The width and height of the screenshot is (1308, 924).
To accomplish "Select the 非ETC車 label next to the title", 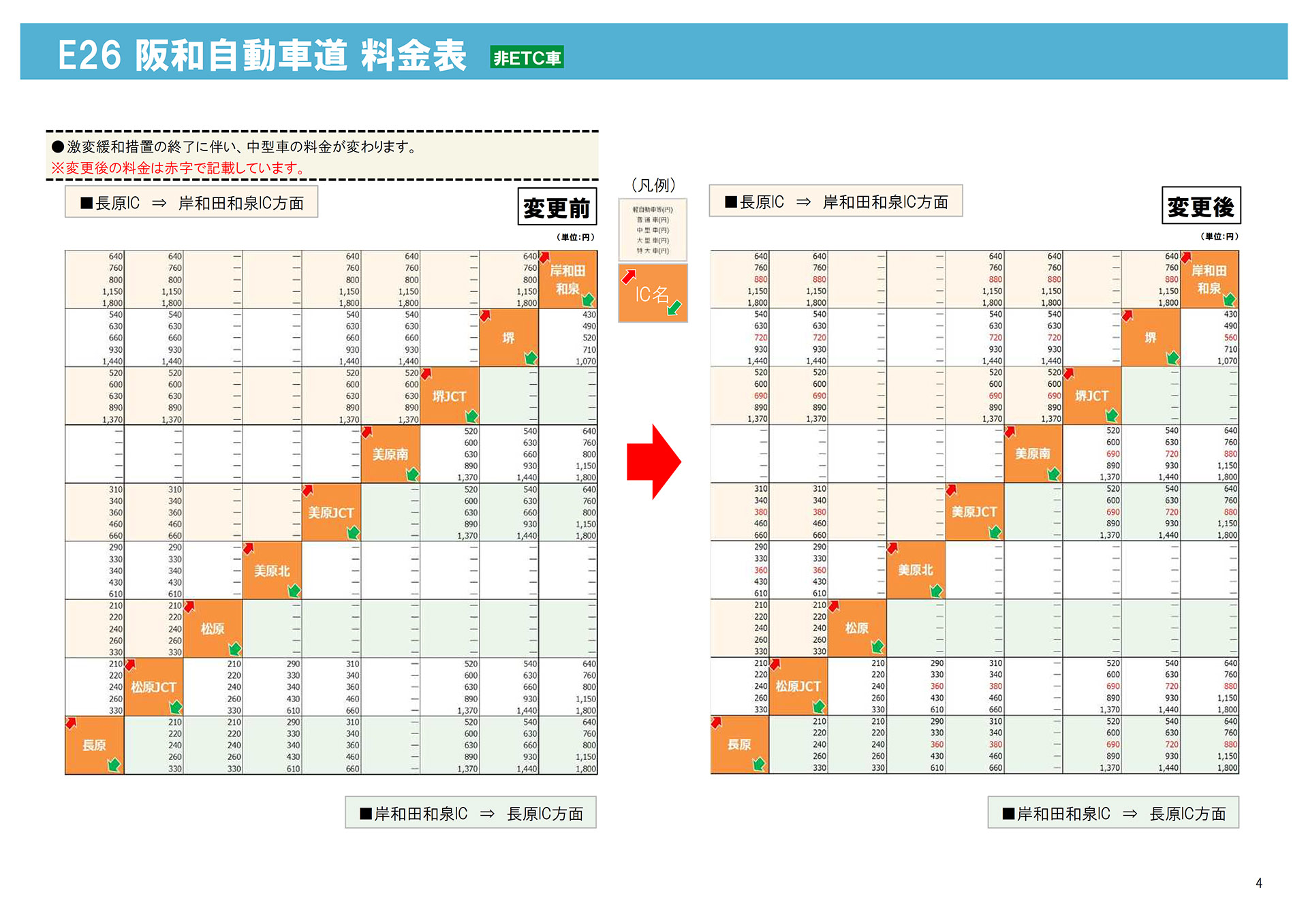I will click(526, 60).
